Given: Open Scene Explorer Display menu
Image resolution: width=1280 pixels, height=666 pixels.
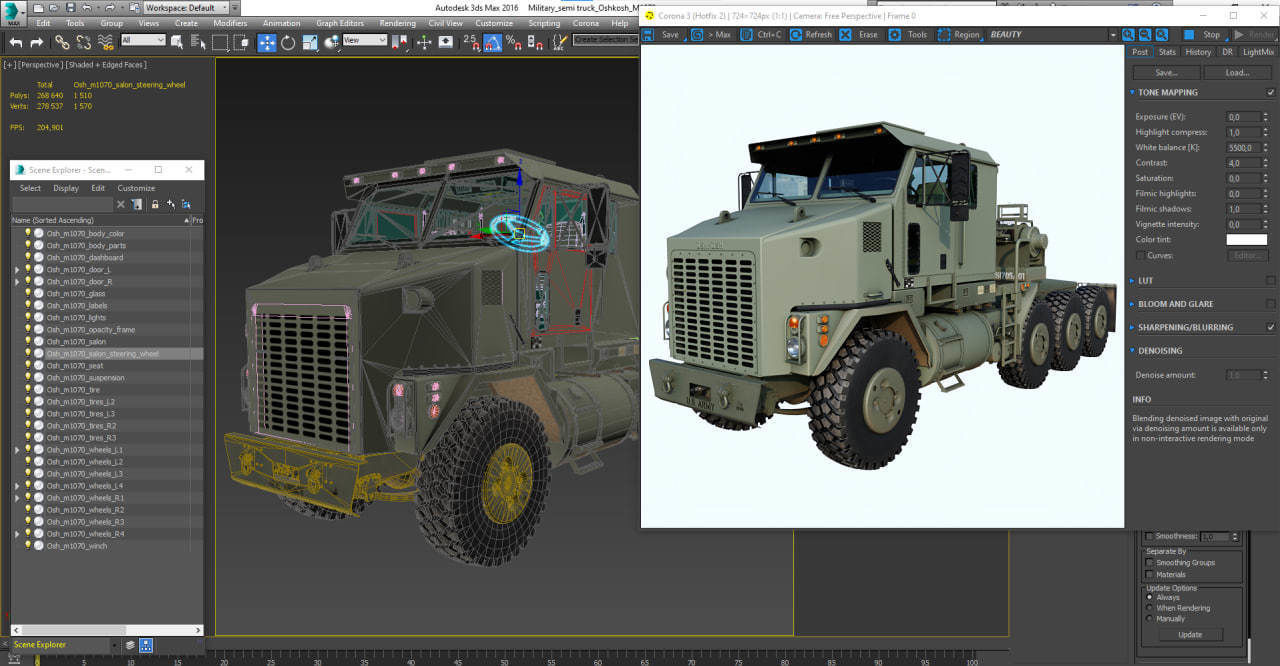Looking at the screenshot, I should [x=66, y=188].
